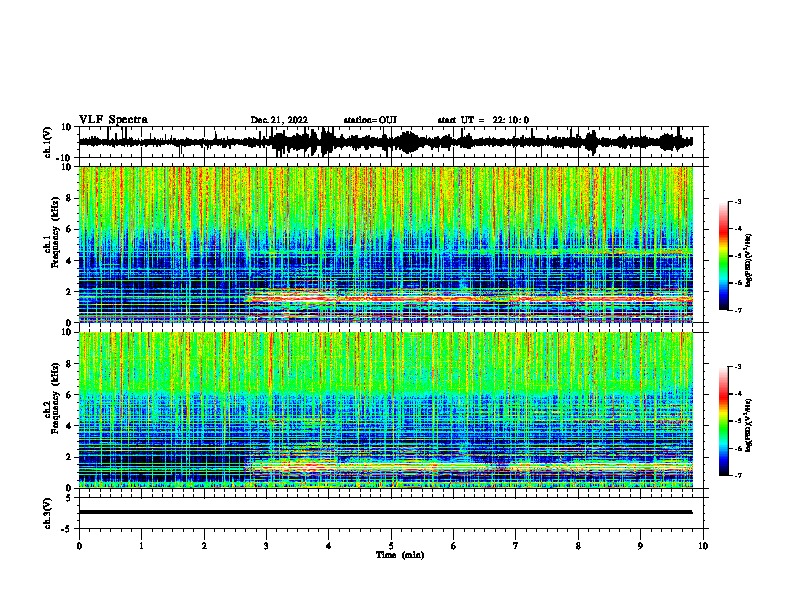The height and width of the screenshot is (612, 792).
Task: Select the "Time (min)" axis label
Action: (400, 555)
